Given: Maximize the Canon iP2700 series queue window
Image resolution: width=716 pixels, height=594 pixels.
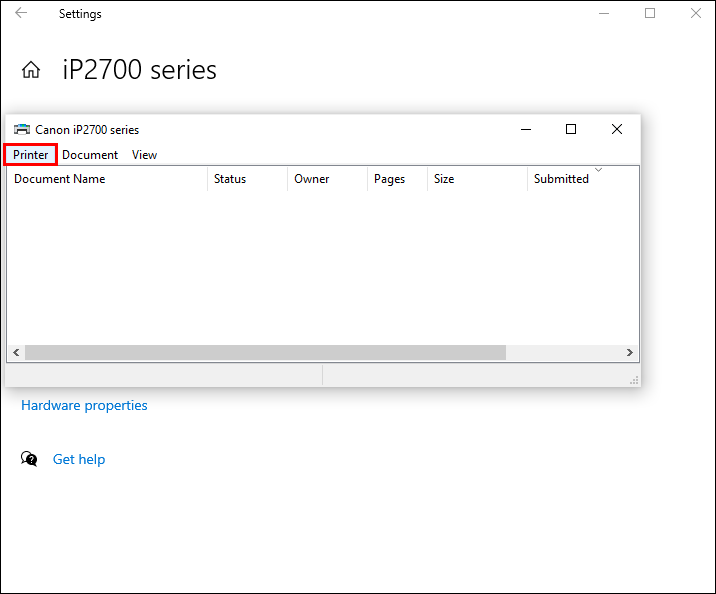Looking at the screenshot, I should (x=571, y=129).
